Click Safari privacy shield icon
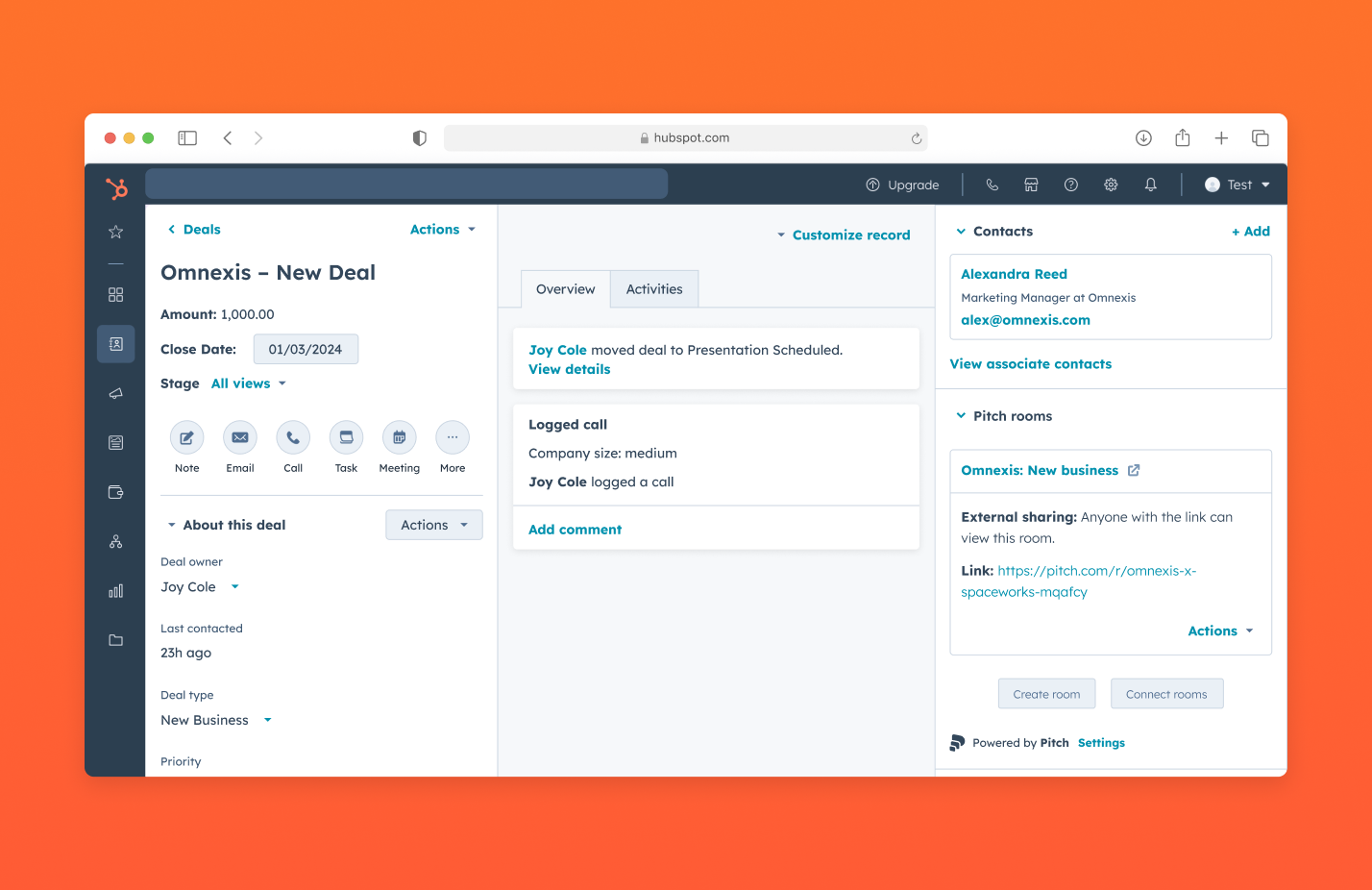The width and height of the screenshot is (1372, 890). point(419,138)
